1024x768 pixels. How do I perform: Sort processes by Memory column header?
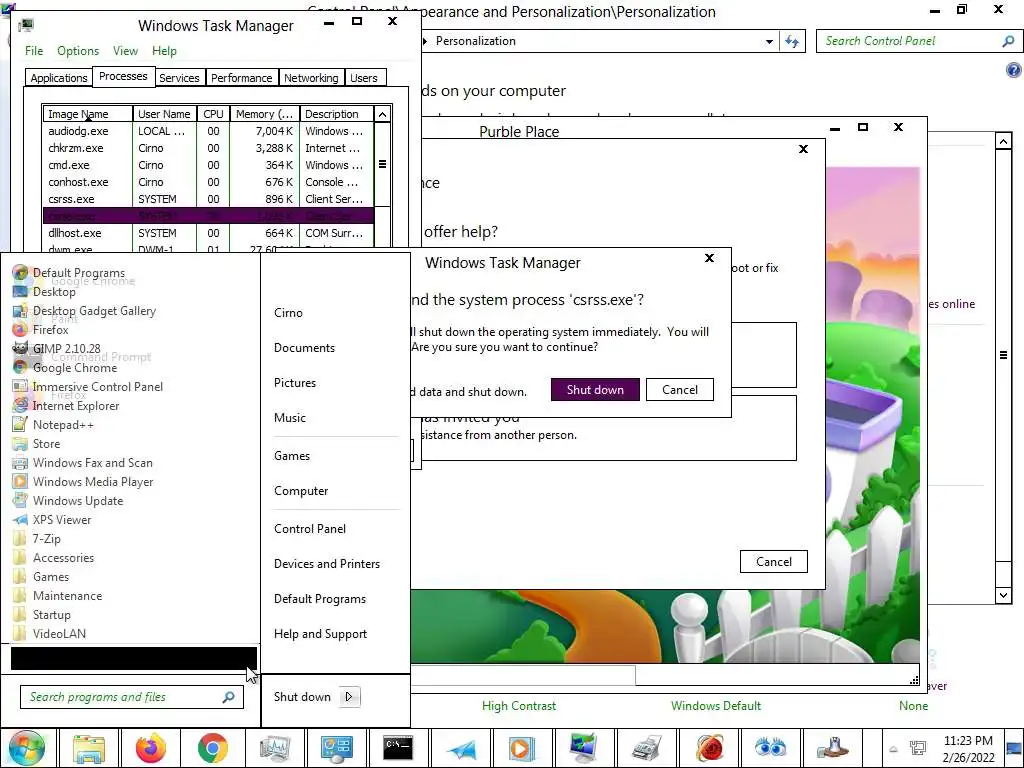pyautogui.click(x=264, y=114)
